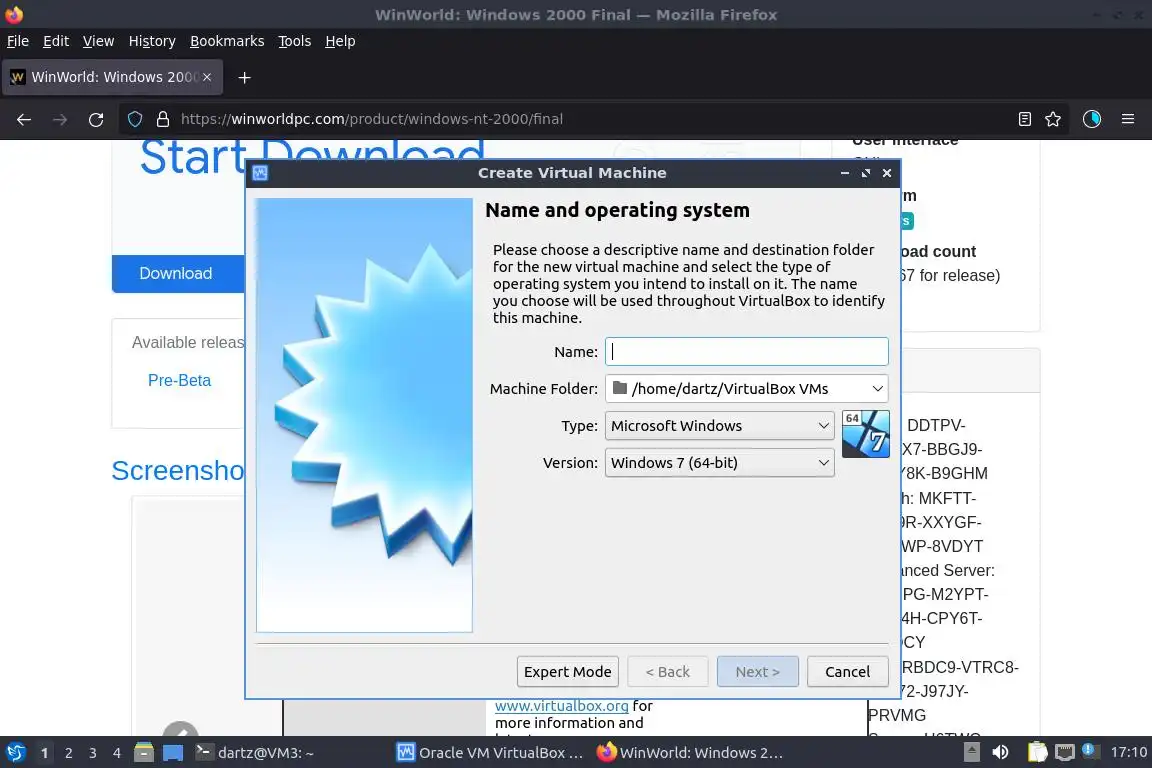The image size is (1152, 768).
Task: Open the www.virtualbox.org link
Action: click(561, 706)
